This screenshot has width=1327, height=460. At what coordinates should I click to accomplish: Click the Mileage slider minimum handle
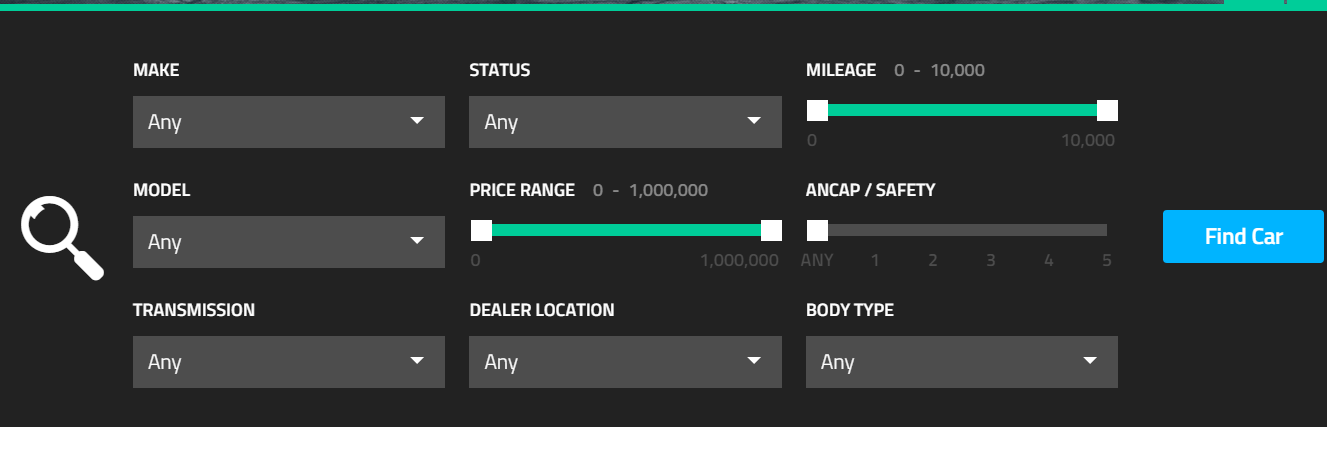(x=817, y=110)
